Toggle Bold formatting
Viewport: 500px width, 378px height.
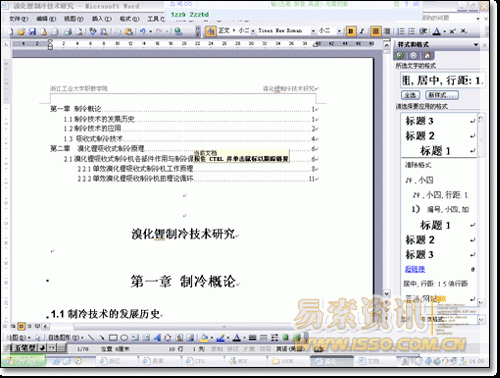pos(351,31)
